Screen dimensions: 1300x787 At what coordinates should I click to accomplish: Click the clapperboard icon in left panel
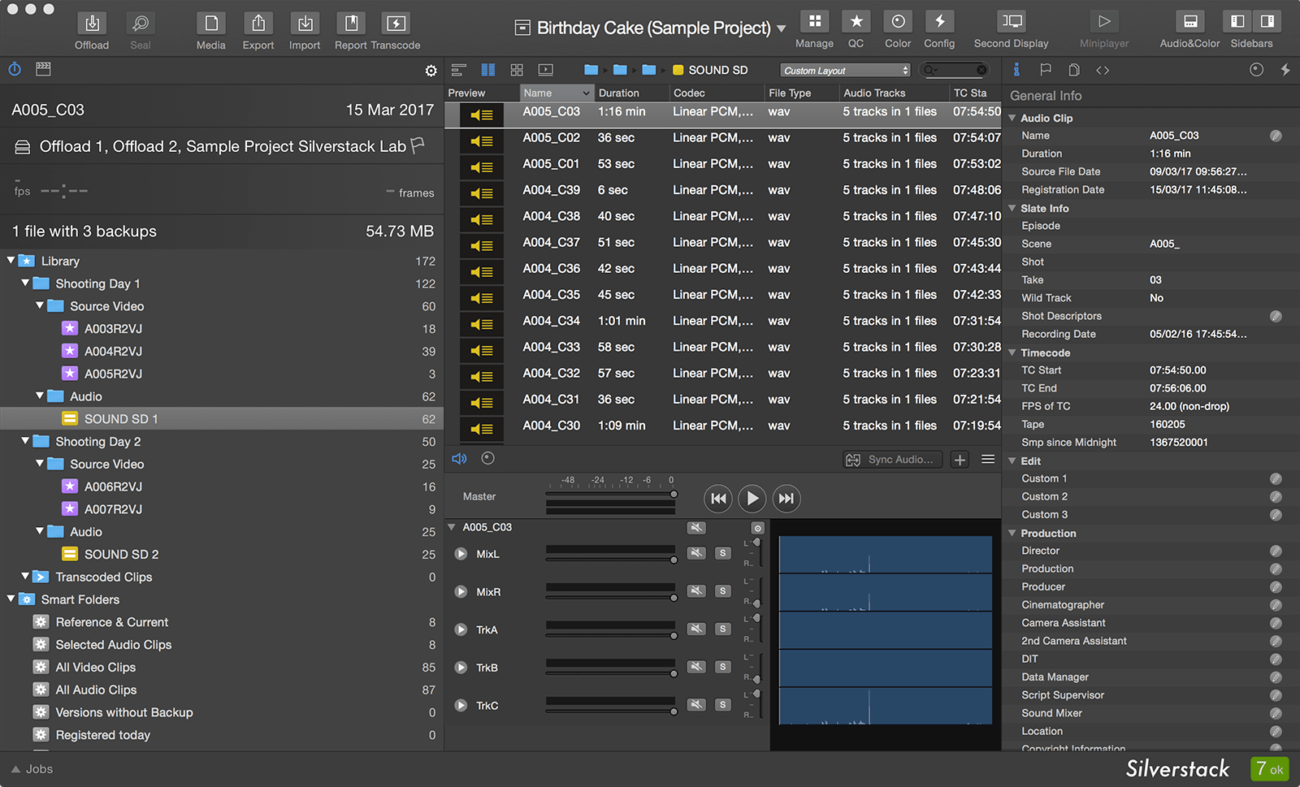pyautogui.click(x=43, y=70)
